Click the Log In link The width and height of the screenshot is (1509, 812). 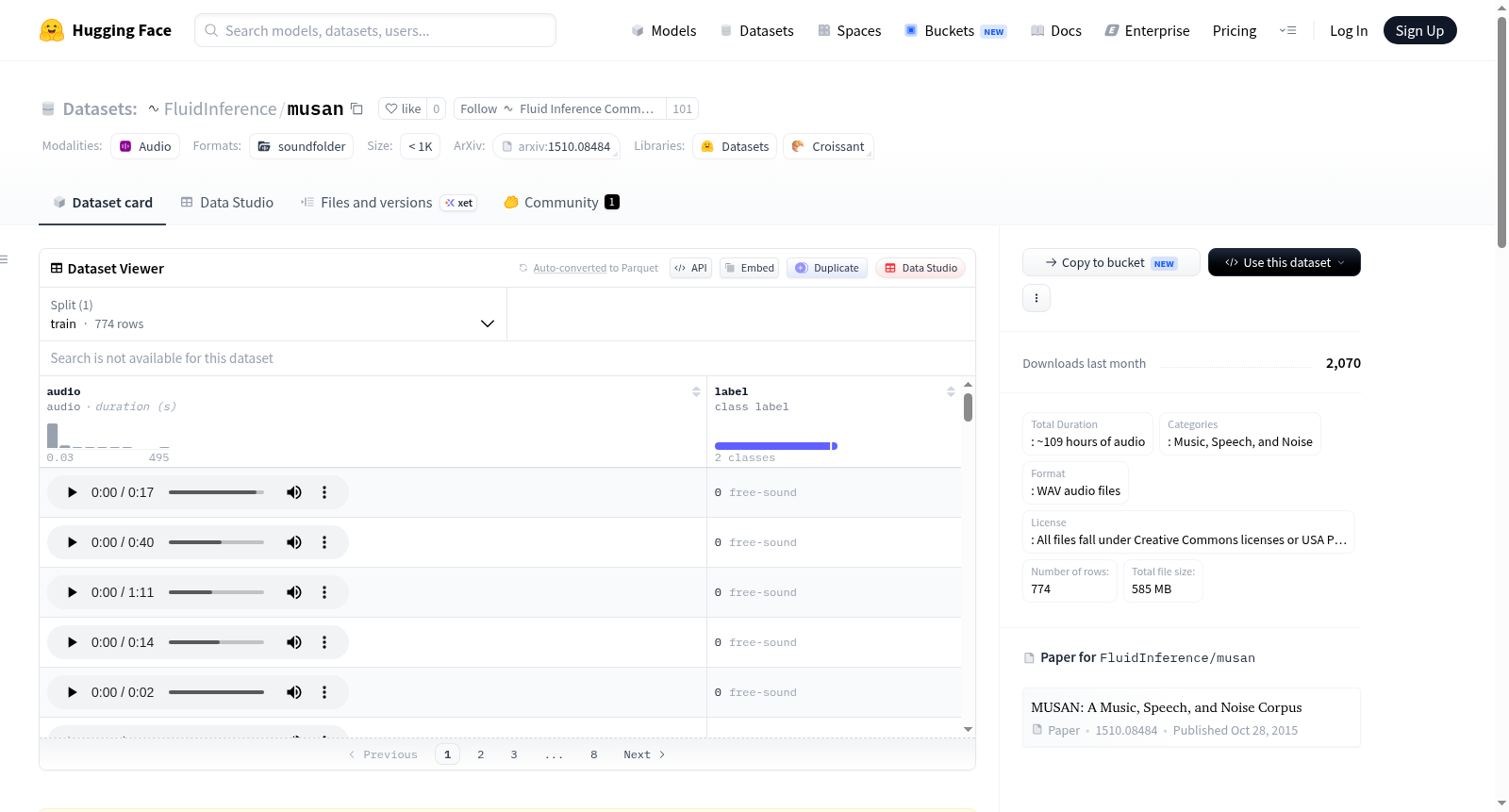1349,30
